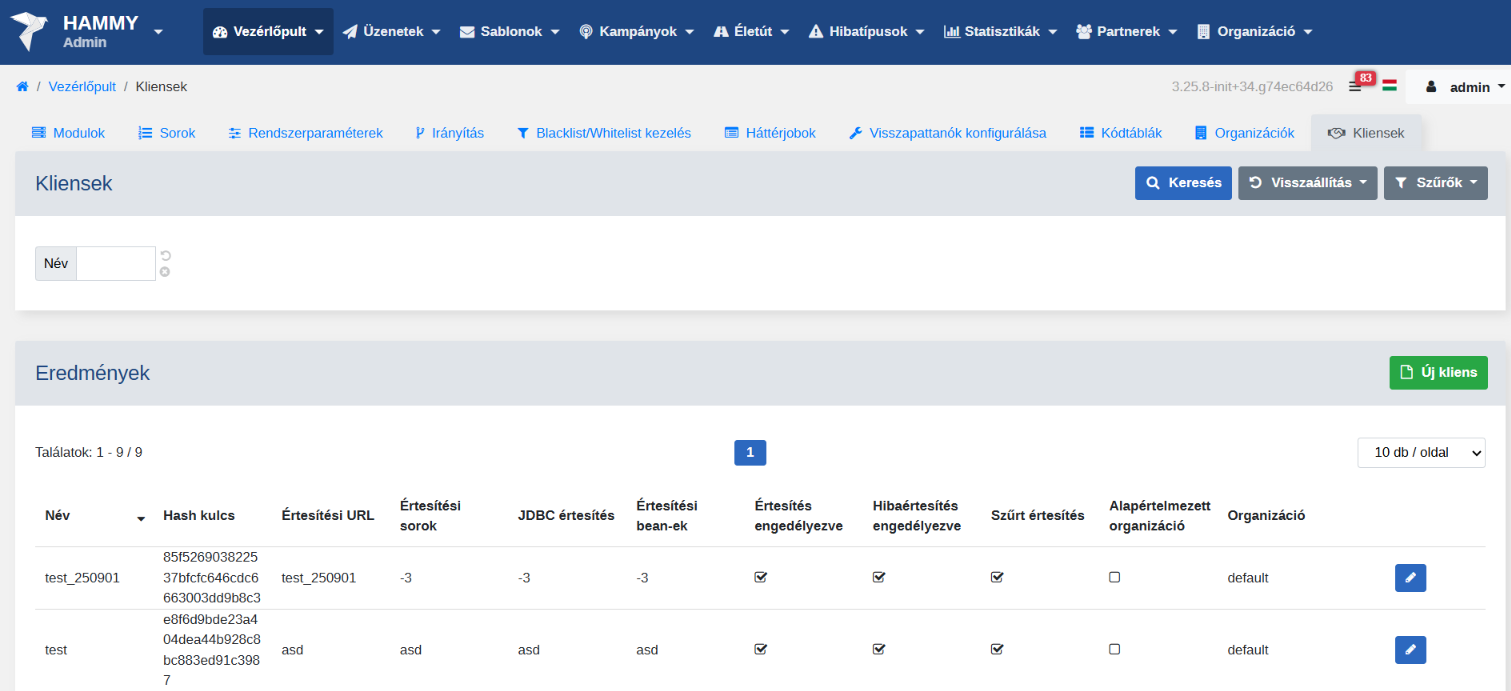Open the Statisztikák menu
This screenshot has height=691, width=1511.
[x=1000, y=32]
